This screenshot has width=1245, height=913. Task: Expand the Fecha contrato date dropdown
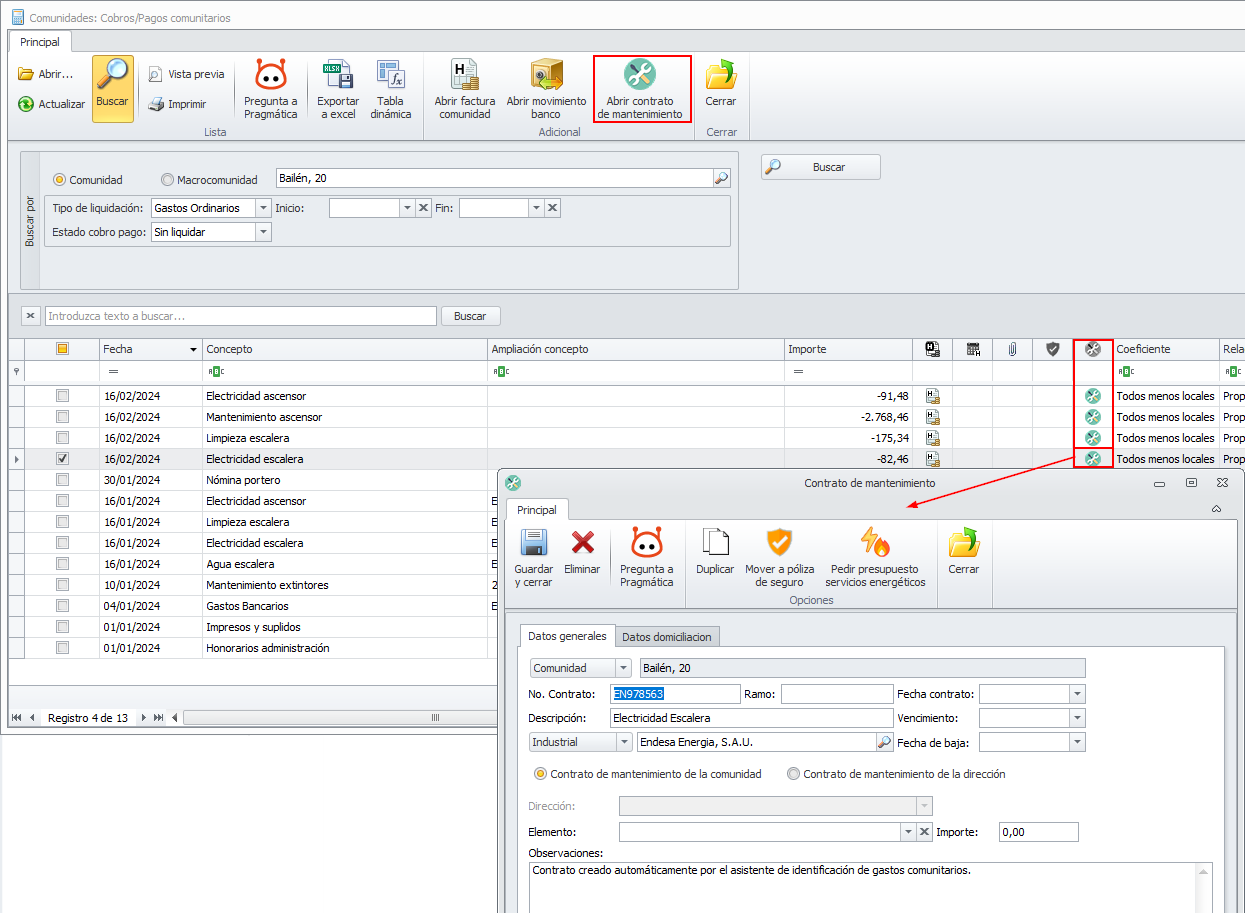pyautogui.click(x=1076, y=694)
